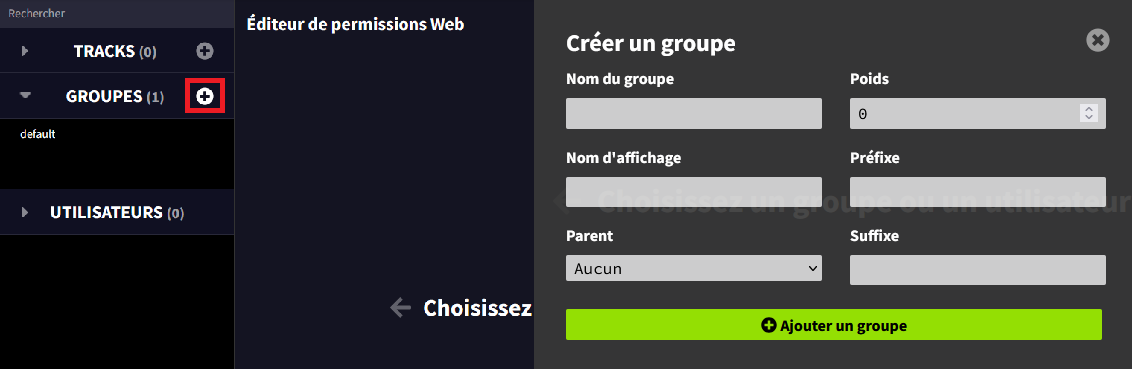Add a new track with plus icon

click(205, 51)
